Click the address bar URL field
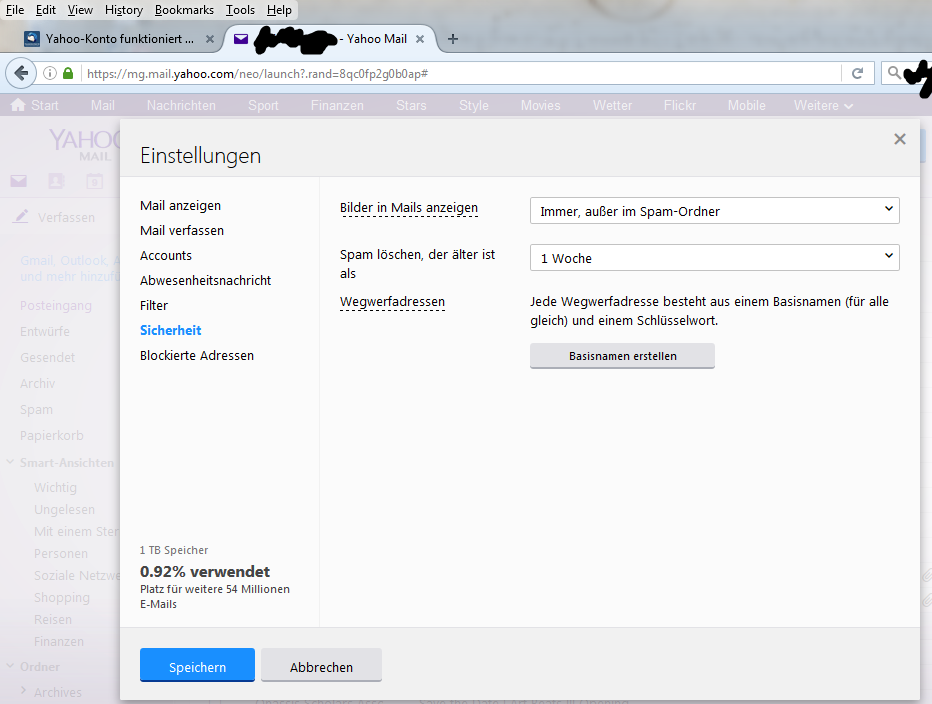The image size is (932, 704). [x=461, y=73]
